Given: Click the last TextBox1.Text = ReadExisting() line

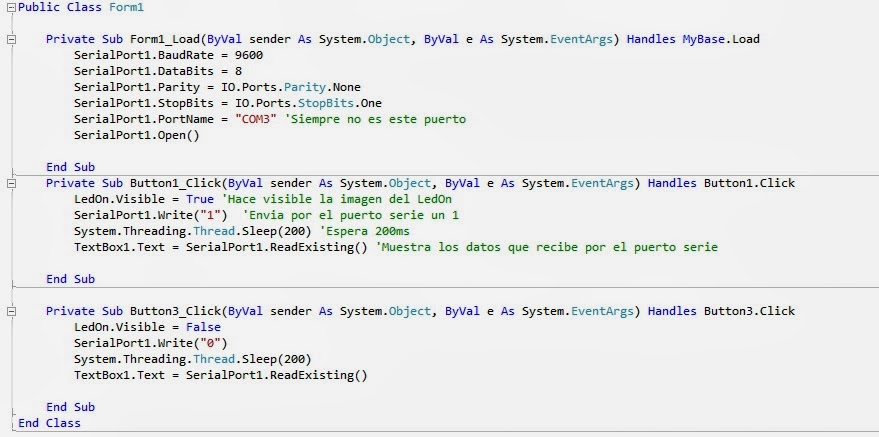Looking at the screenshot, I should click(x=220, y=375).
